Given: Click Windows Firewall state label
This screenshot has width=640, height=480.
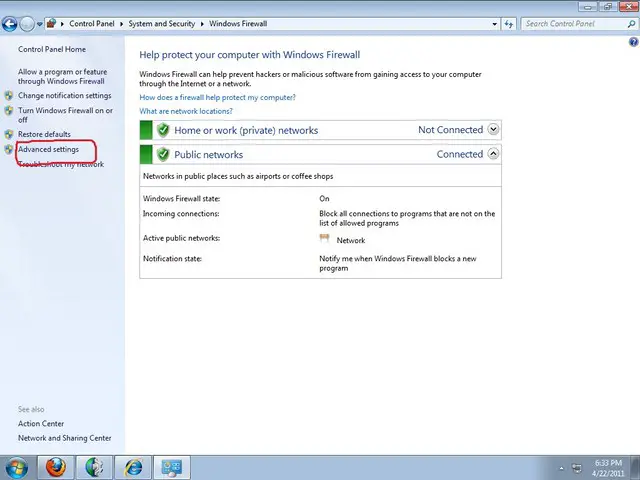Looking at the screenshot, I should (182, 199).
